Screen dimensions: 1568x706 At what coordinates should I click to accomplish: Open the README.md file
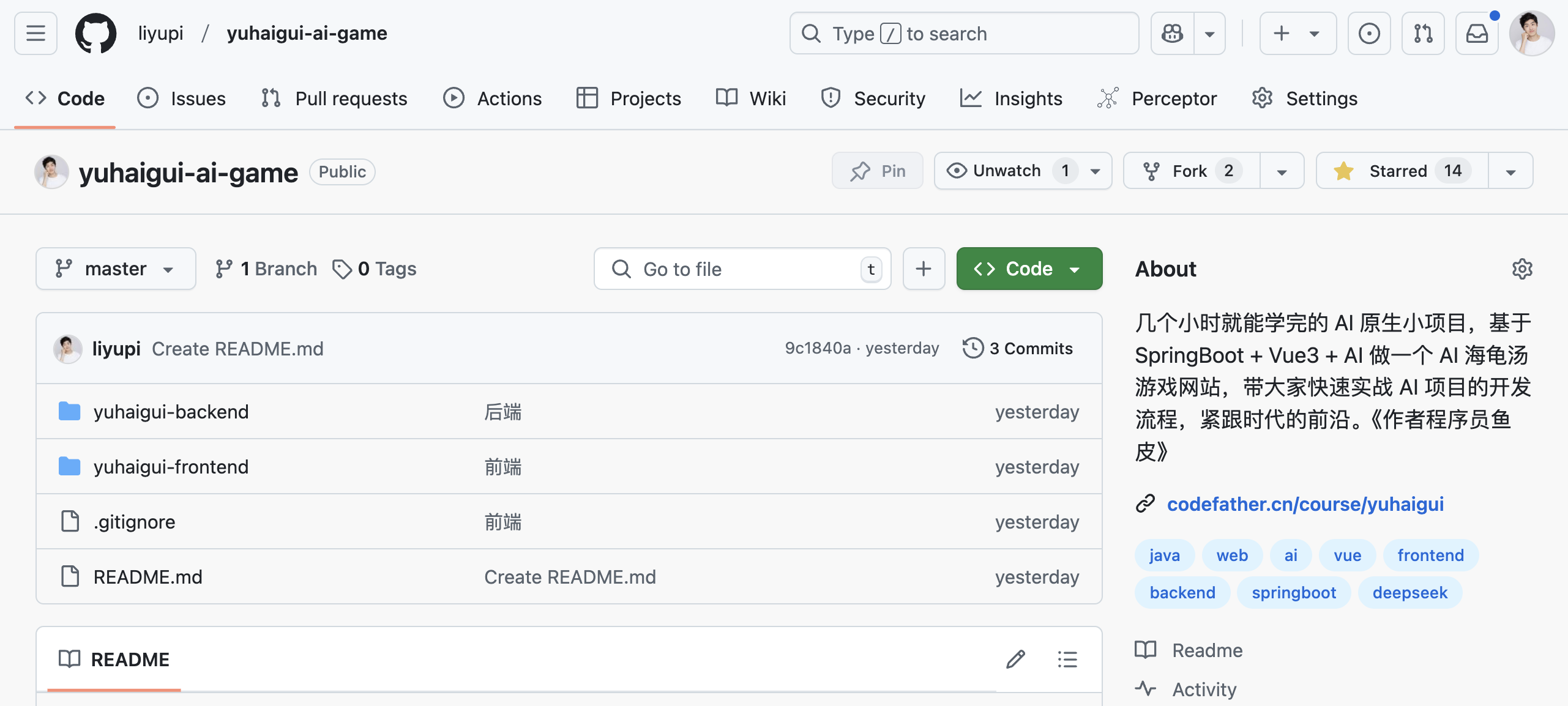pyautogui.click(x=147, y=577)
